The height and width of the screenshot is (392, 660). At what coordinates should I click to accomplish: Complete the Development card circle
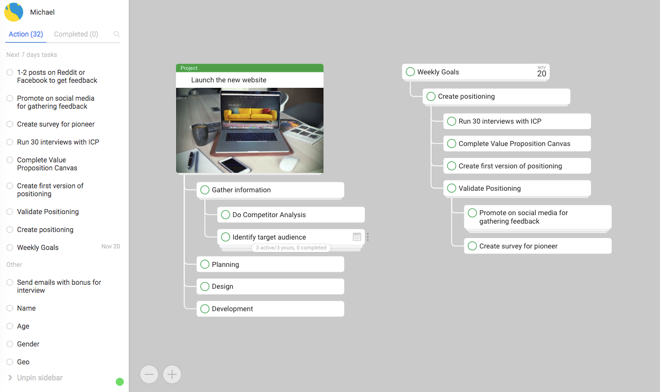[x=205, y=309]
